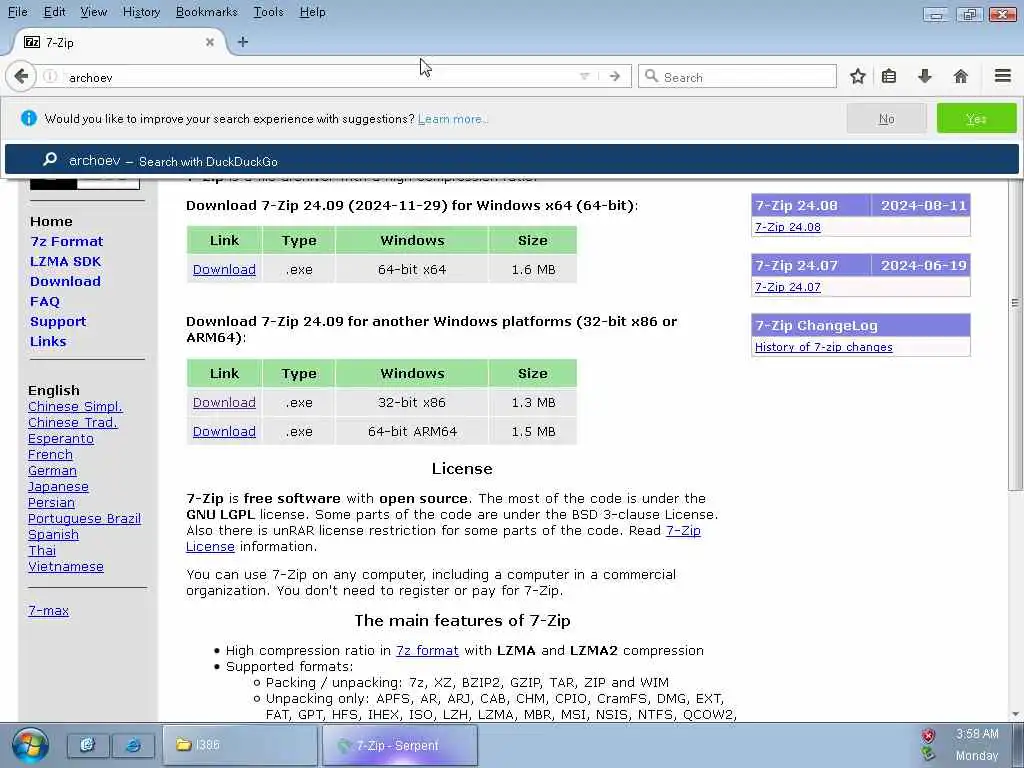The height and width of the screenshot is (768, 1024).
Task: Switch to 7-Zip - Serpent taskbar button
Action: [x=400, y=745]
